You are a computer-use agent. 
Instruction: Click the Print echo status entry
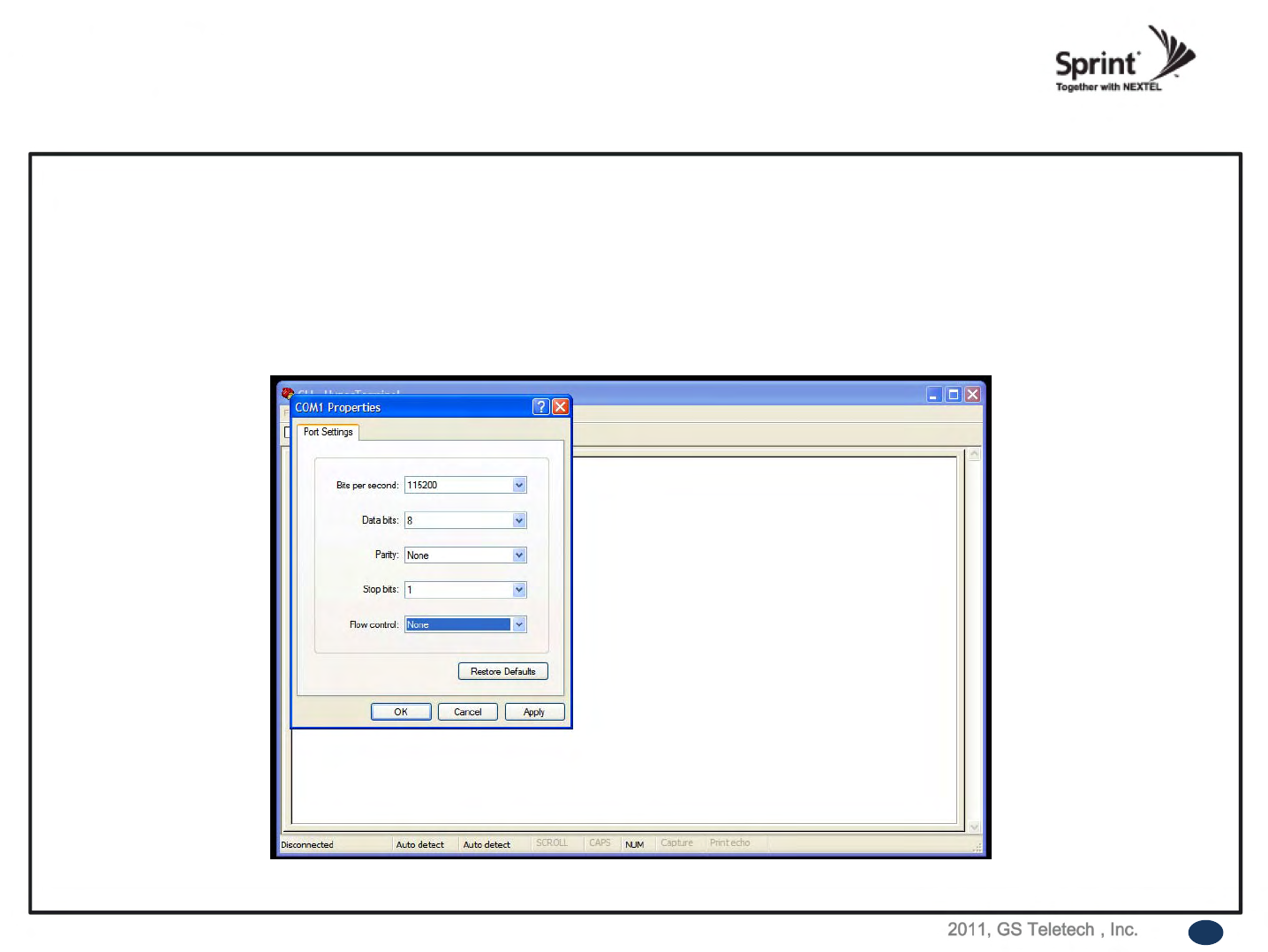(730, 843)
